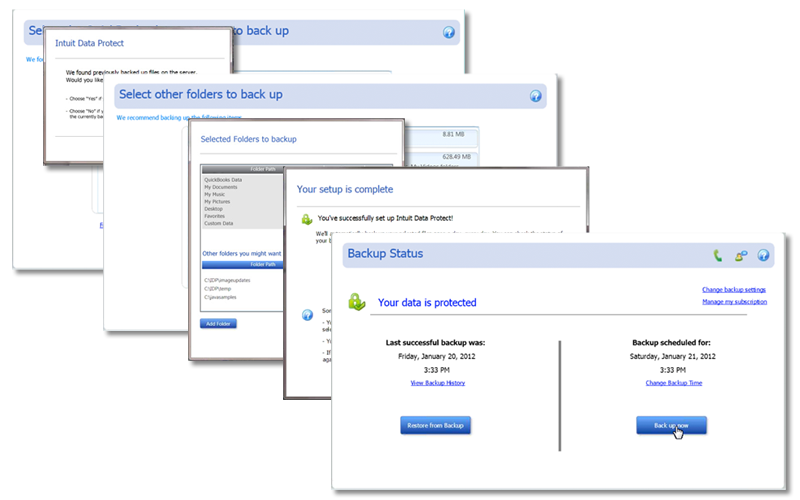Click the green padlock data protected icon
The height and width of the screenshot is (500, 800).
point(356,300)
